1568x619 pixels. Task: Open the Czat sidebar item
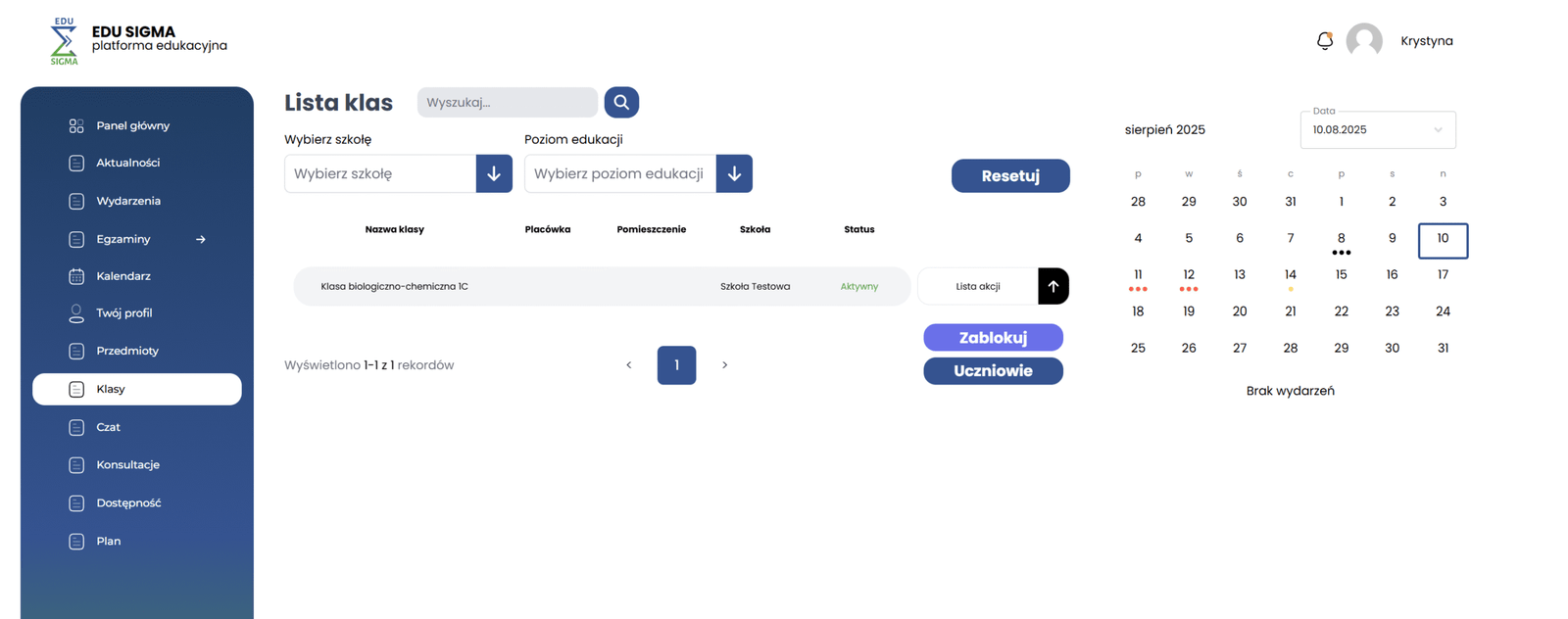click(x=109, y=427)
